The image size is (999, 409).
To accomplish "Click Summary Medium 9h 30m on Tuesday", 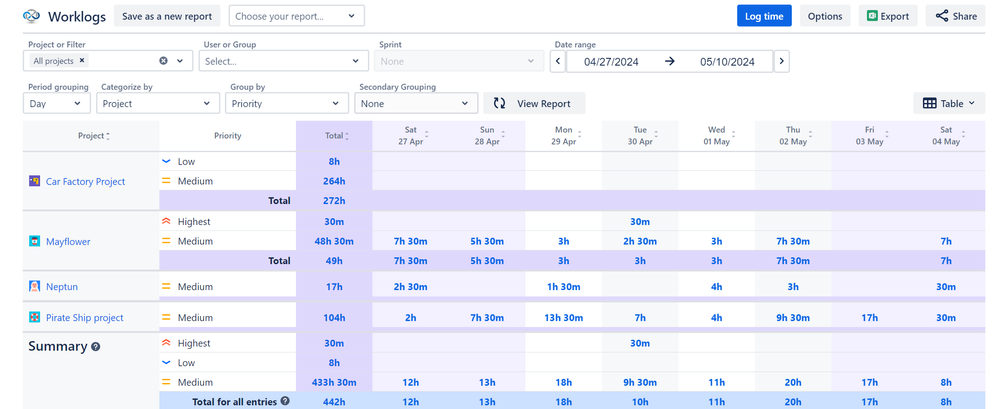I will tap(640, 382).
